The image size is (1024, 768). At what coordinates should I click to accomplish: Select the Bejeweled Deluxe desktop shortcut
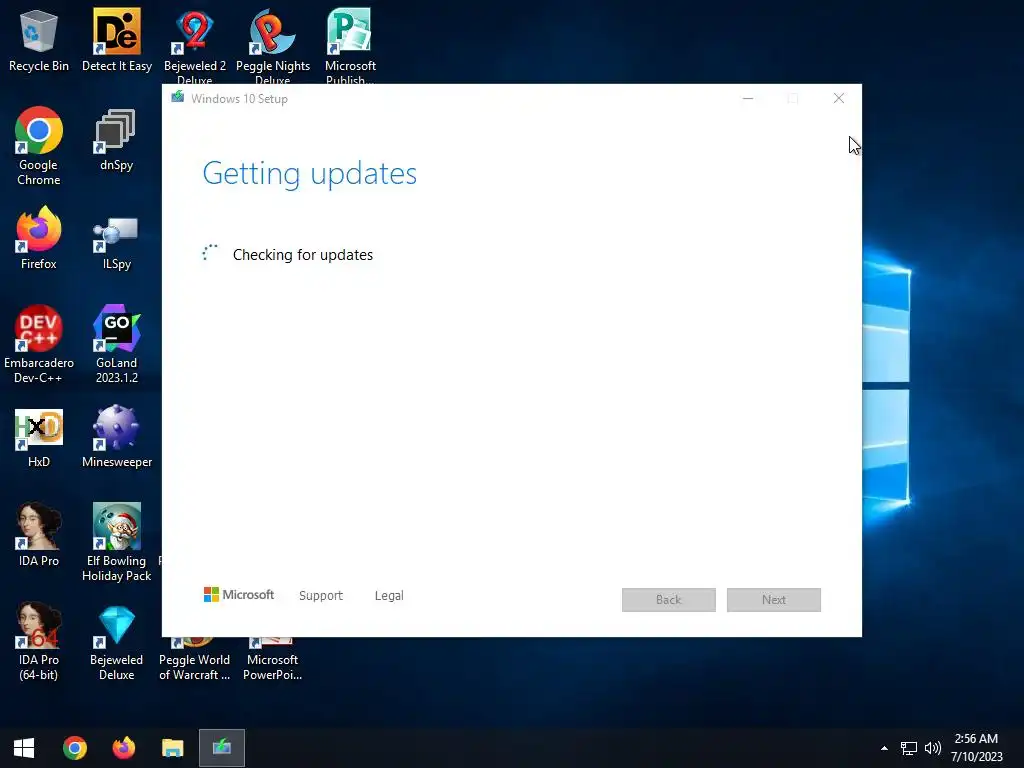[x=116, y=644]
